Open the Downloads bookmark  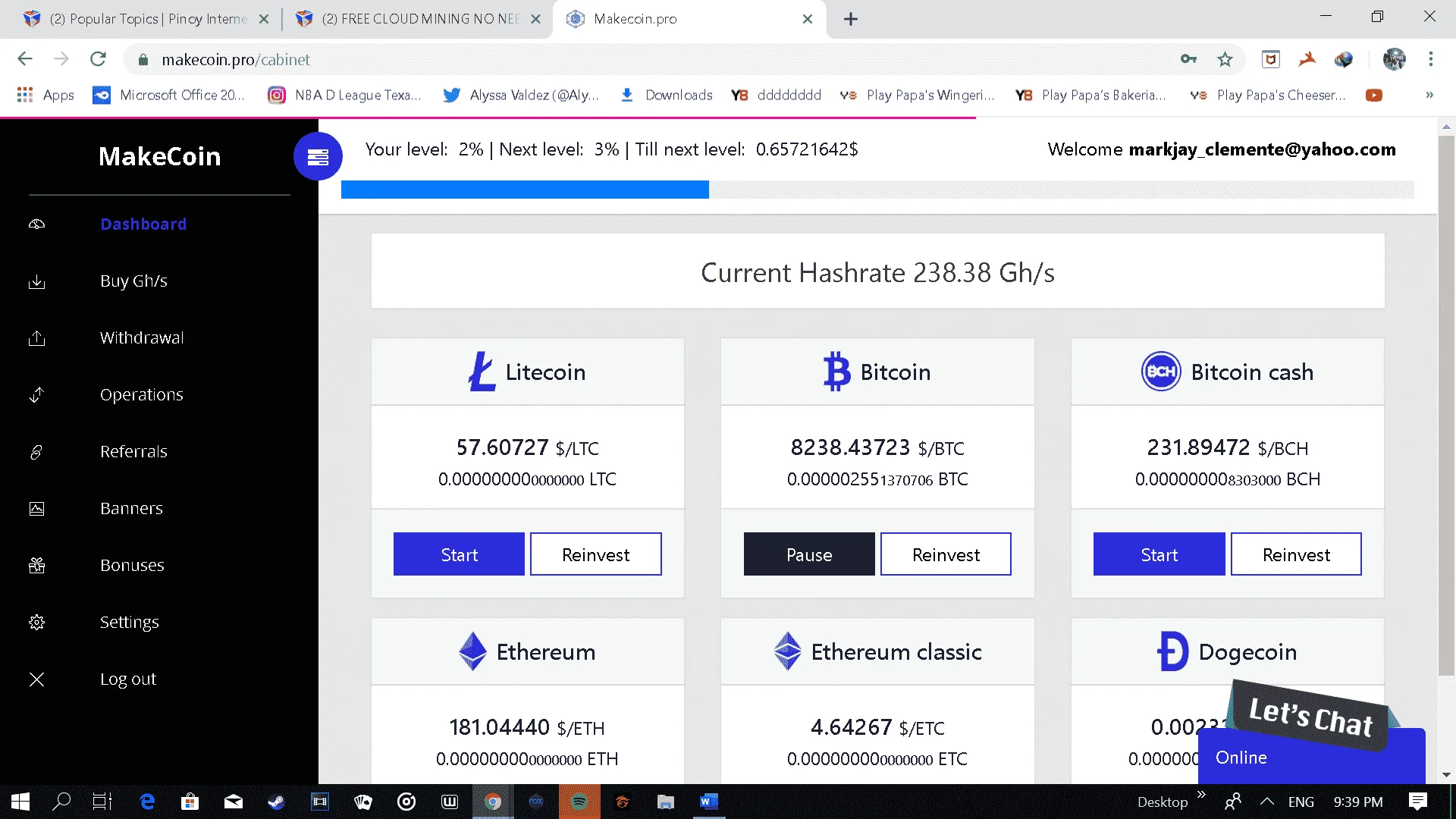pos(667,95)
